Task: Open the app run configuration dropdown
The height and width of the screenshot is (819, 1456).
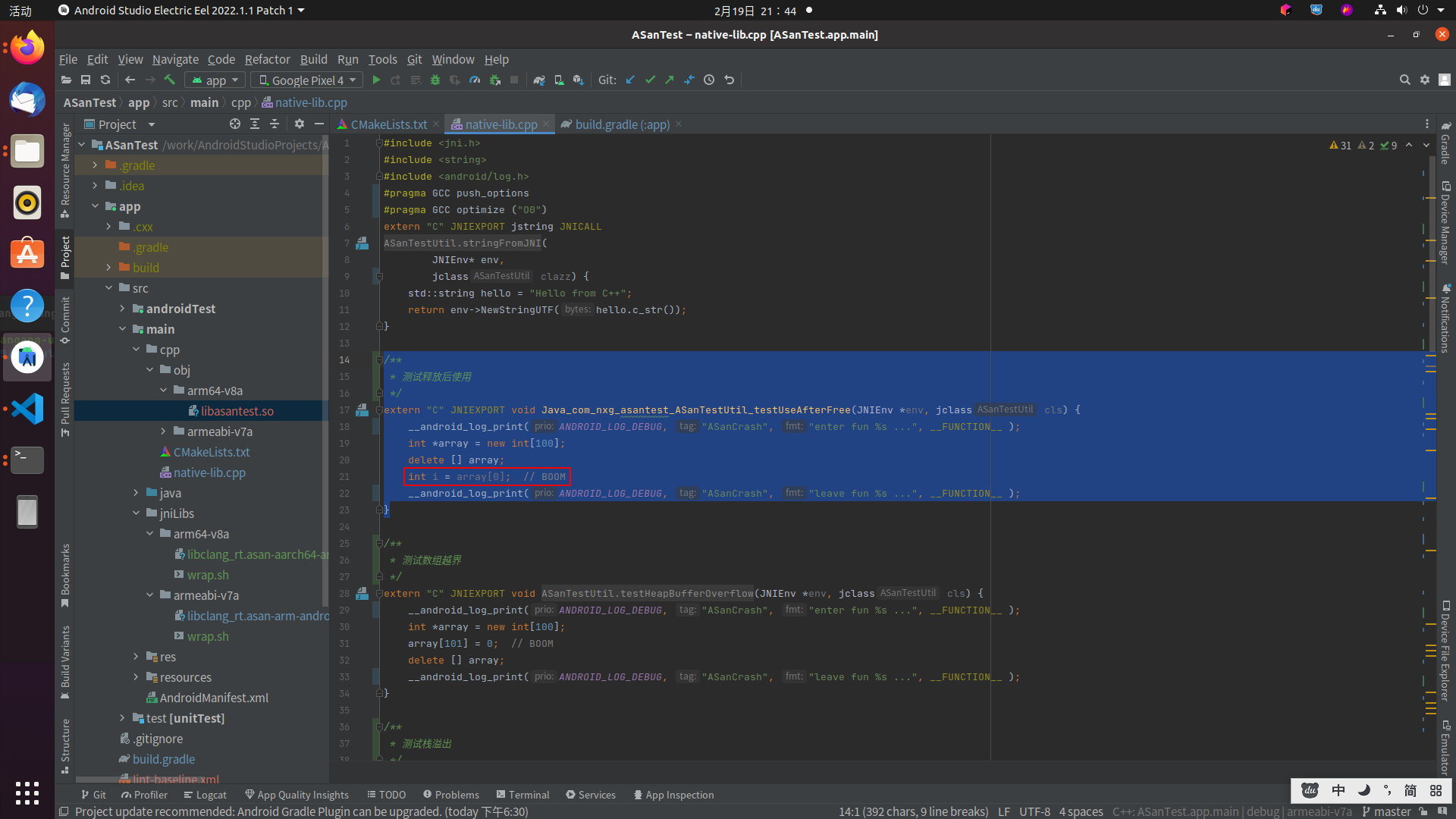Action: point(216,80)
